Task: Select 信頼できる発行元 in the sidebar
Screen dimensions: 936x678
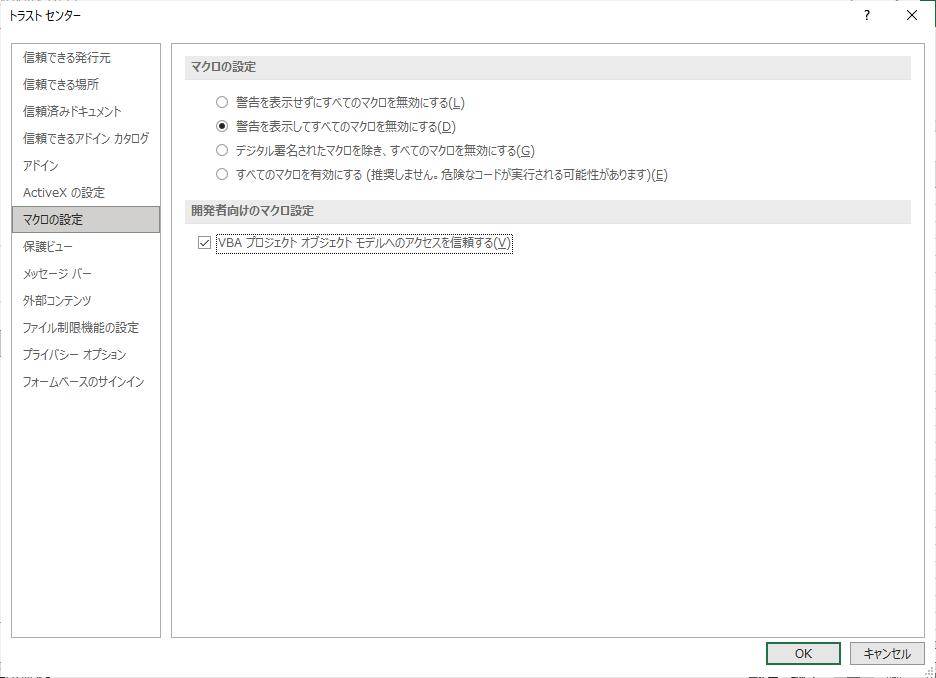Action: [x=63, y=57]
